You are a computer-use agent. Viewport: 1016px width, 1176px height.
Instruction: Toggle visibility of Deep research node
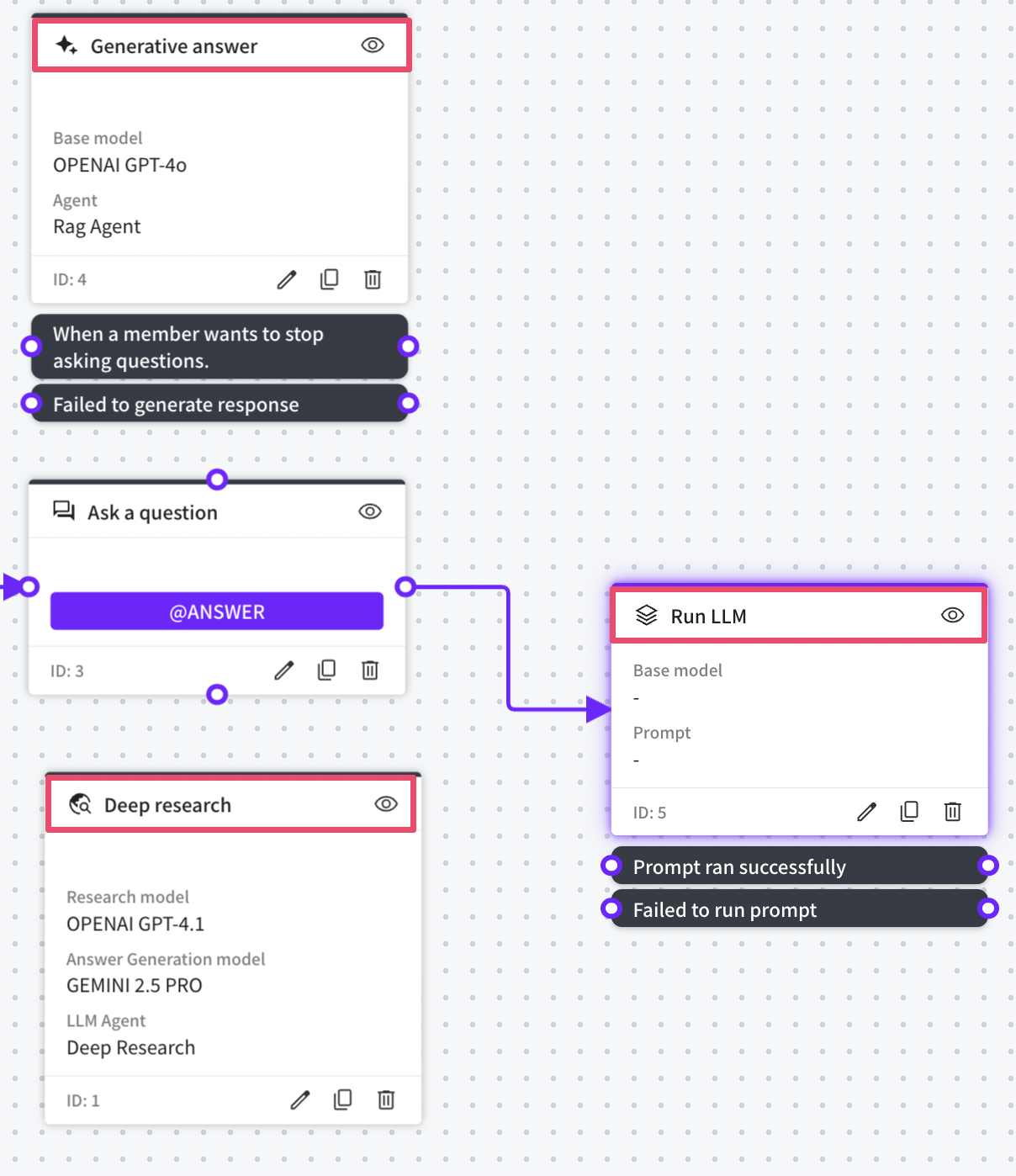pos(386,804)
